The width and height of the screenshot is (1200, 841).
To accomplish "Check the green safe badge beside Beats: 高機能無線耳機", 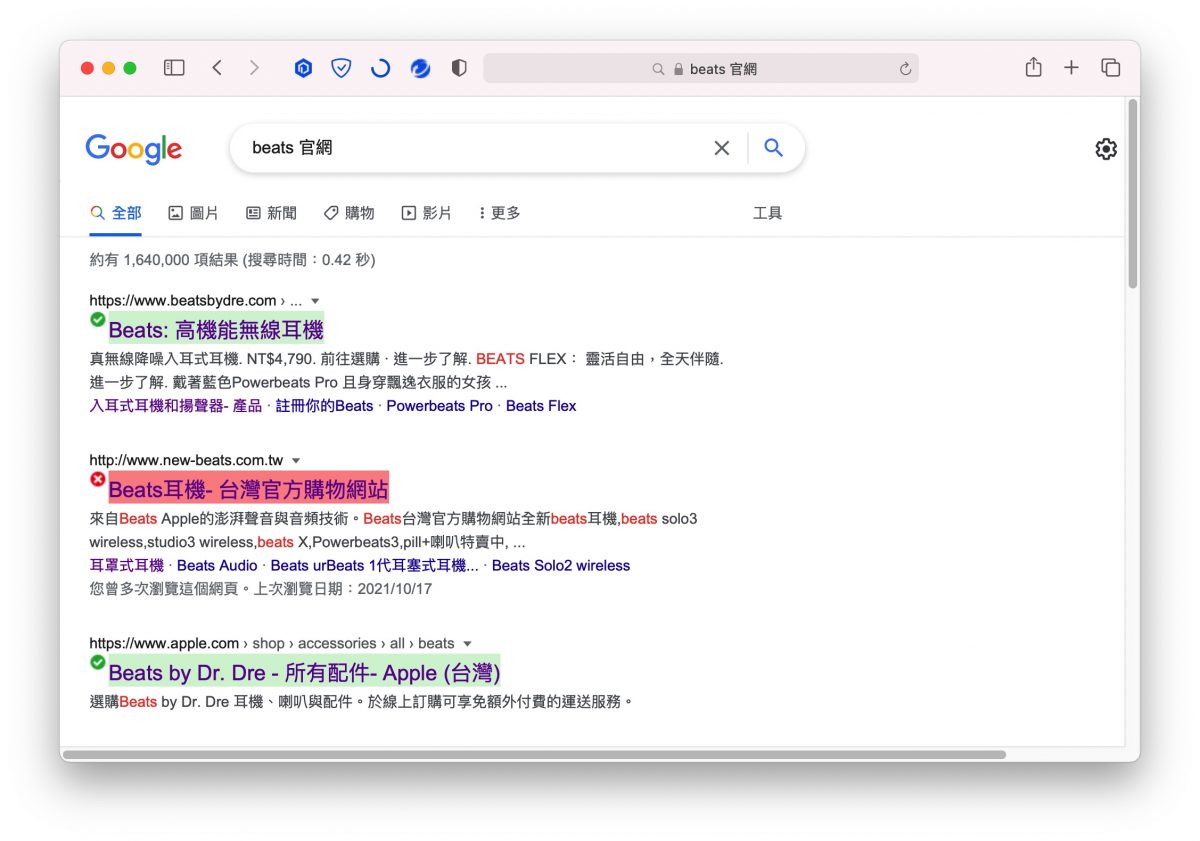I will click(97, 319).
